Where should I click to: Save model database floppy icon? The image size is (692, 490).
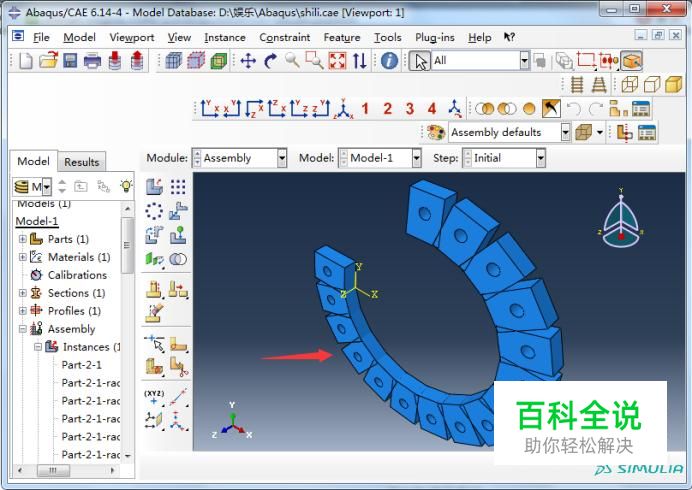(x=70, y=60)
